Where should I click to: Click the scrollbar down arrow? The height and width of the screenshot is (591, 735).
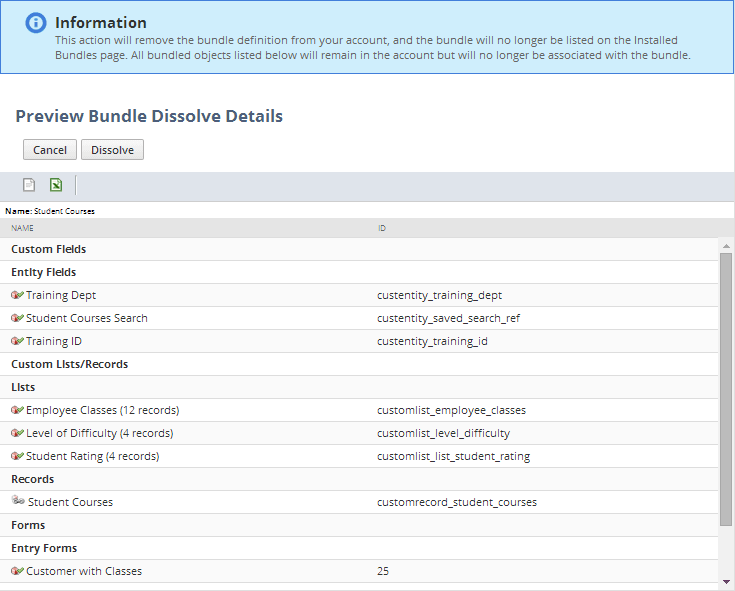726,582
